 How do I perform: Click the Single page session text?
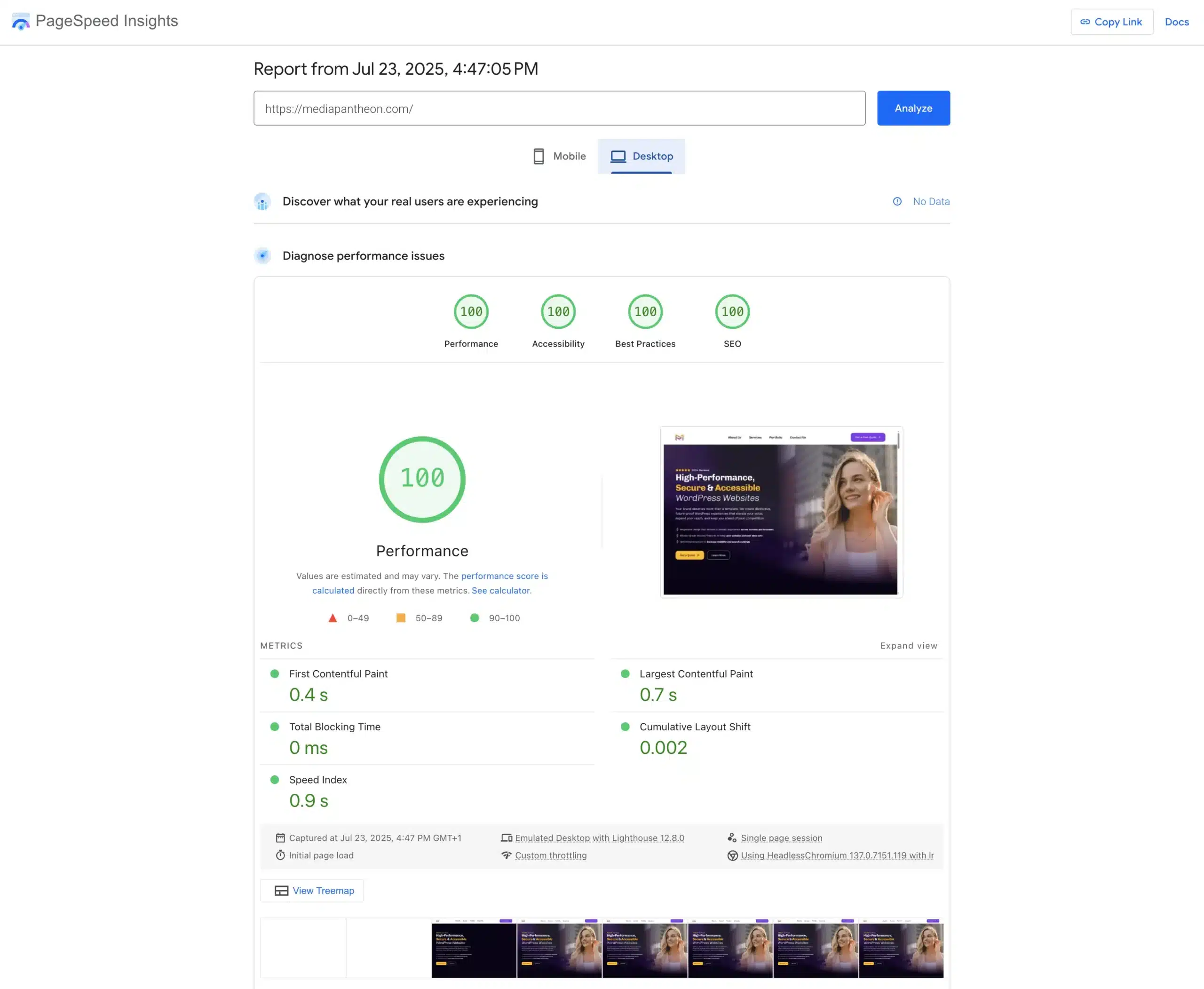[781, 838]
